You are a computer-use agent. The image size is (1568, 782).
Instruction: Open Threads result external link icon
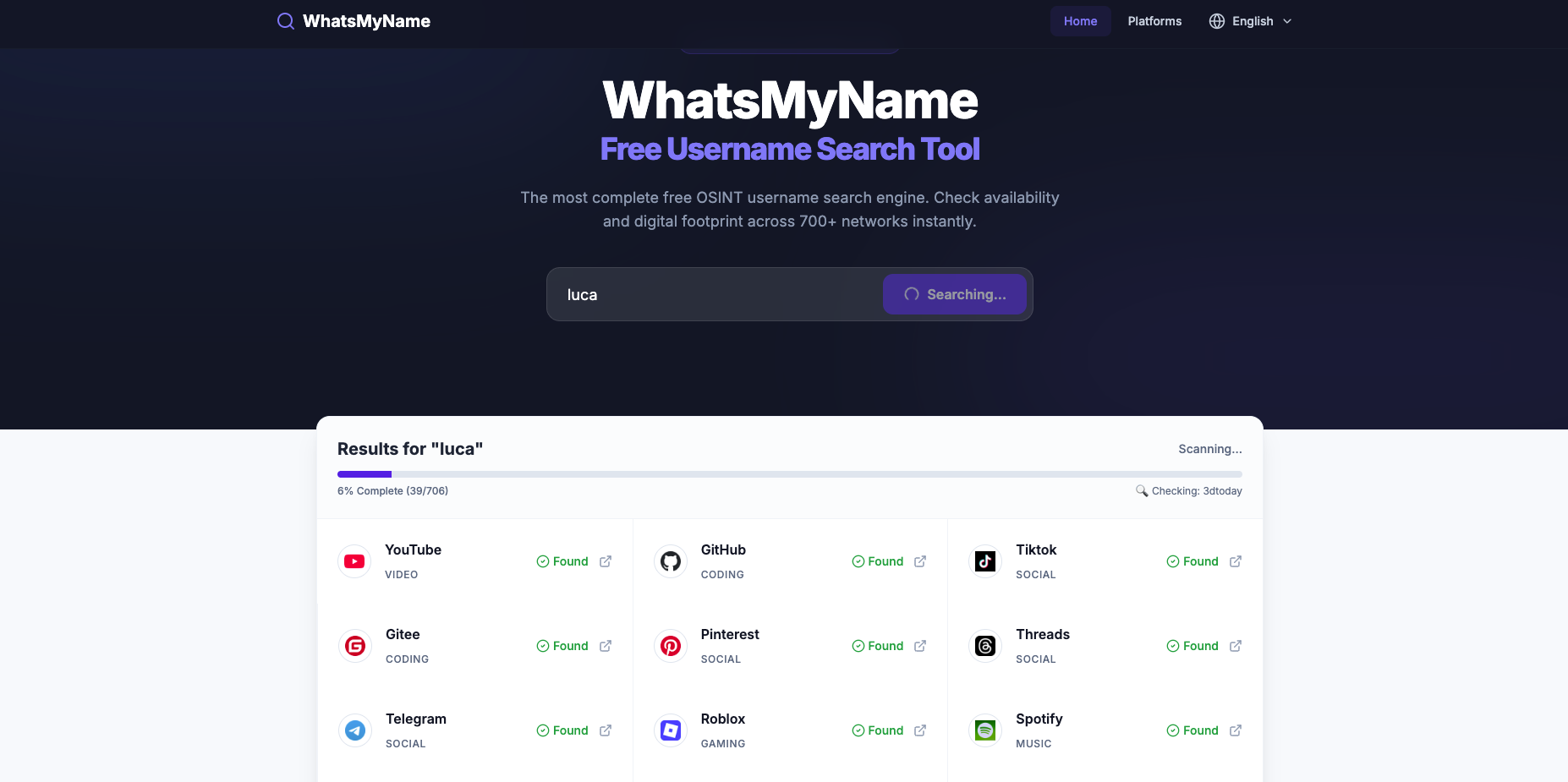[x=1236, y=646]
